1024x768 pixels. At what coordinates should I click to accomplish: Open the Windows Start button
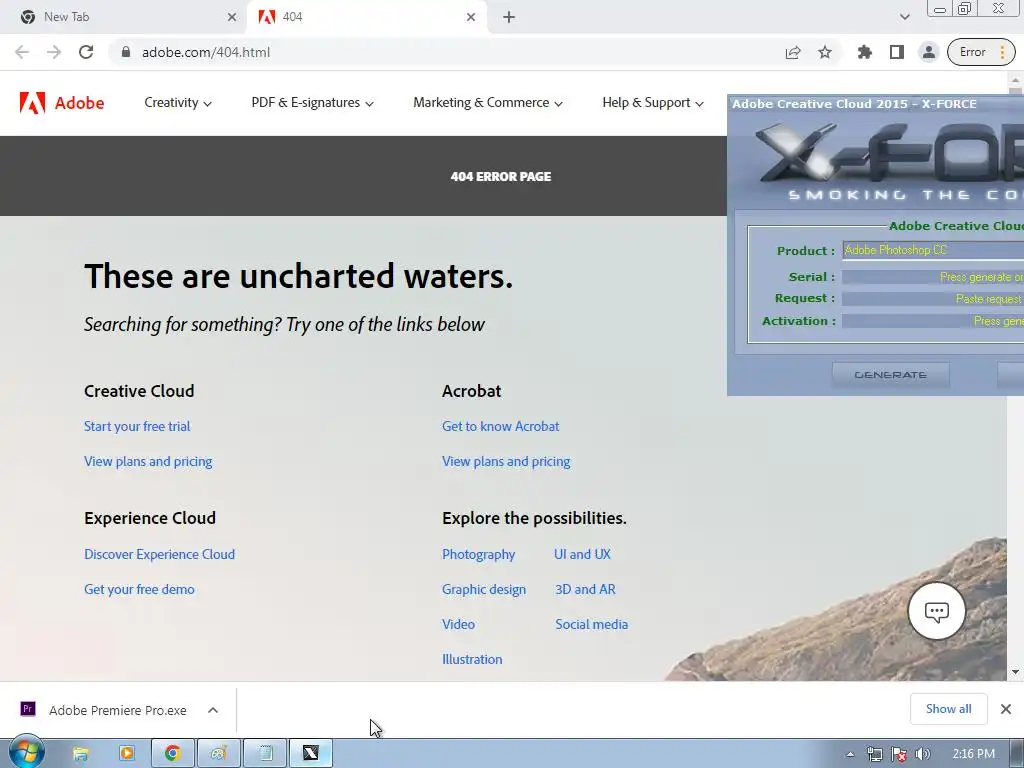[x=26, y=752]
